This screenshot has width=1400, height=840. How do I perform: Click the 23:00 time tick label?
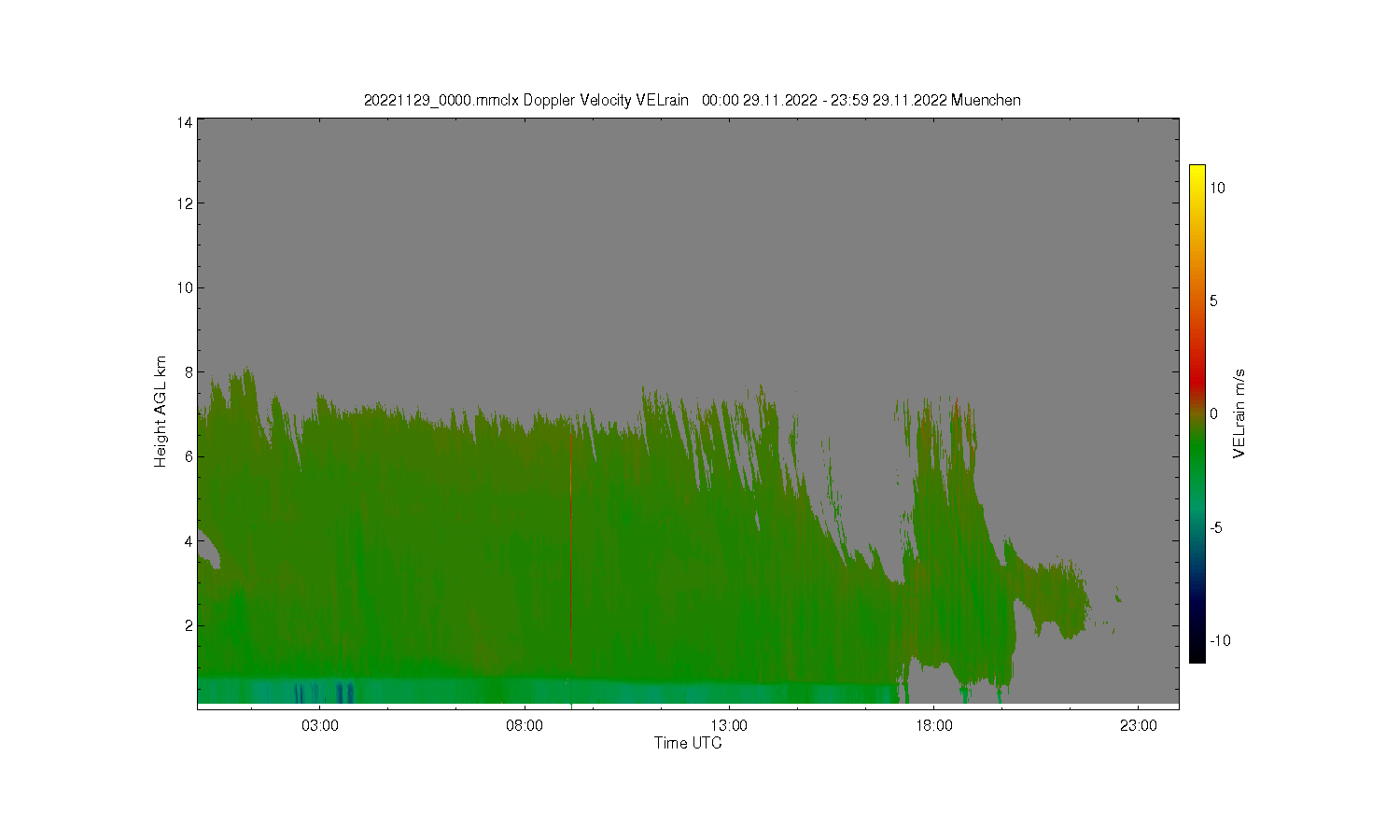(x=1138, y=726)
